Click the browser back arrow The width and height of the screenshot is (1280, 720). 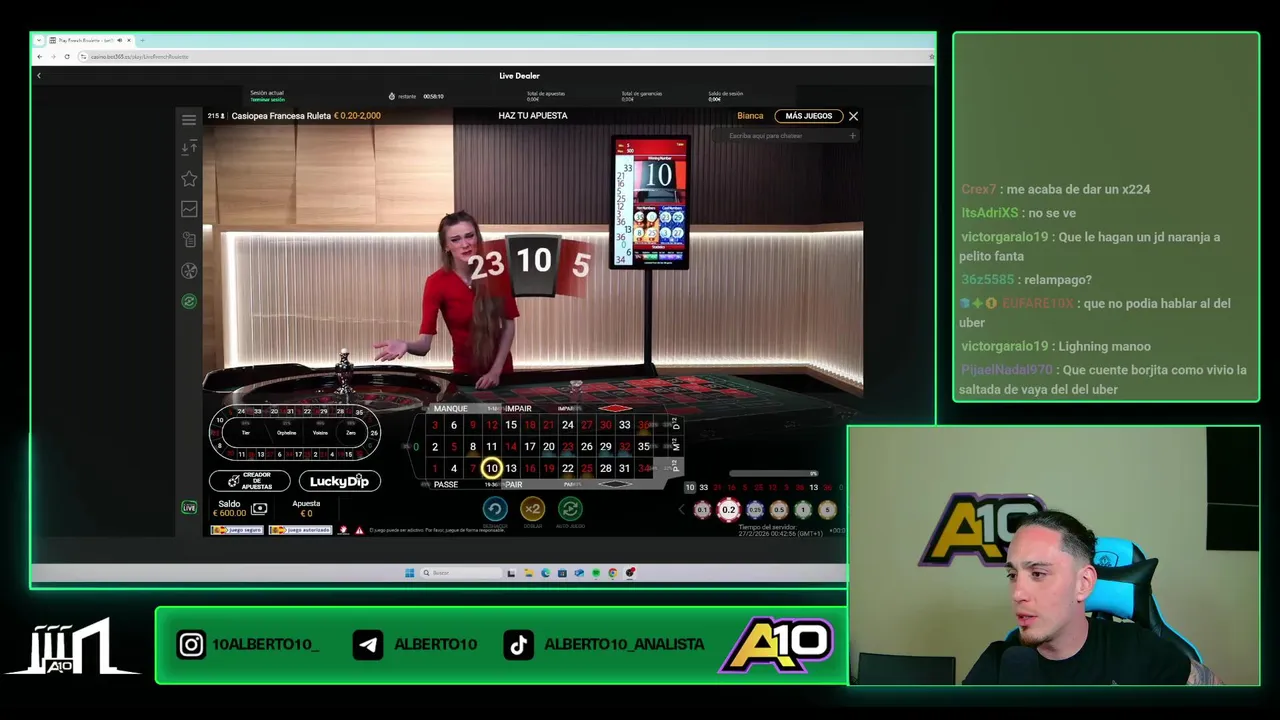click(x=41, y=57)
